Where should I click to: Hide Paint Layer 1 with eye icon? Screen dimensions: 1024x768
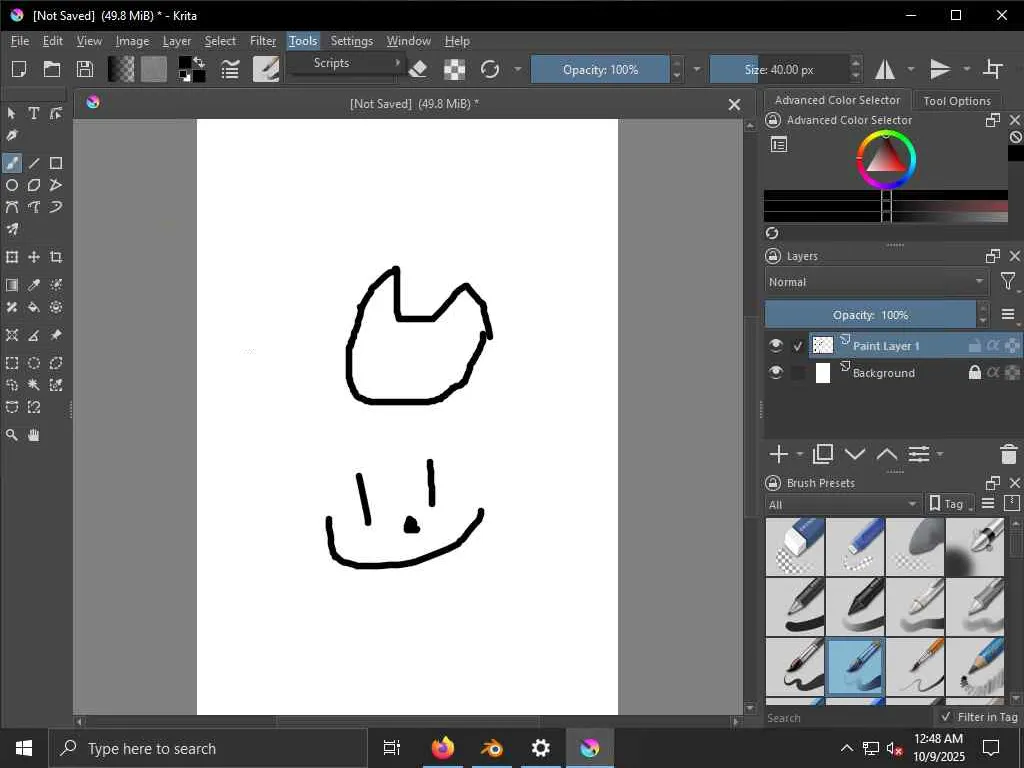tap(775, 345)
